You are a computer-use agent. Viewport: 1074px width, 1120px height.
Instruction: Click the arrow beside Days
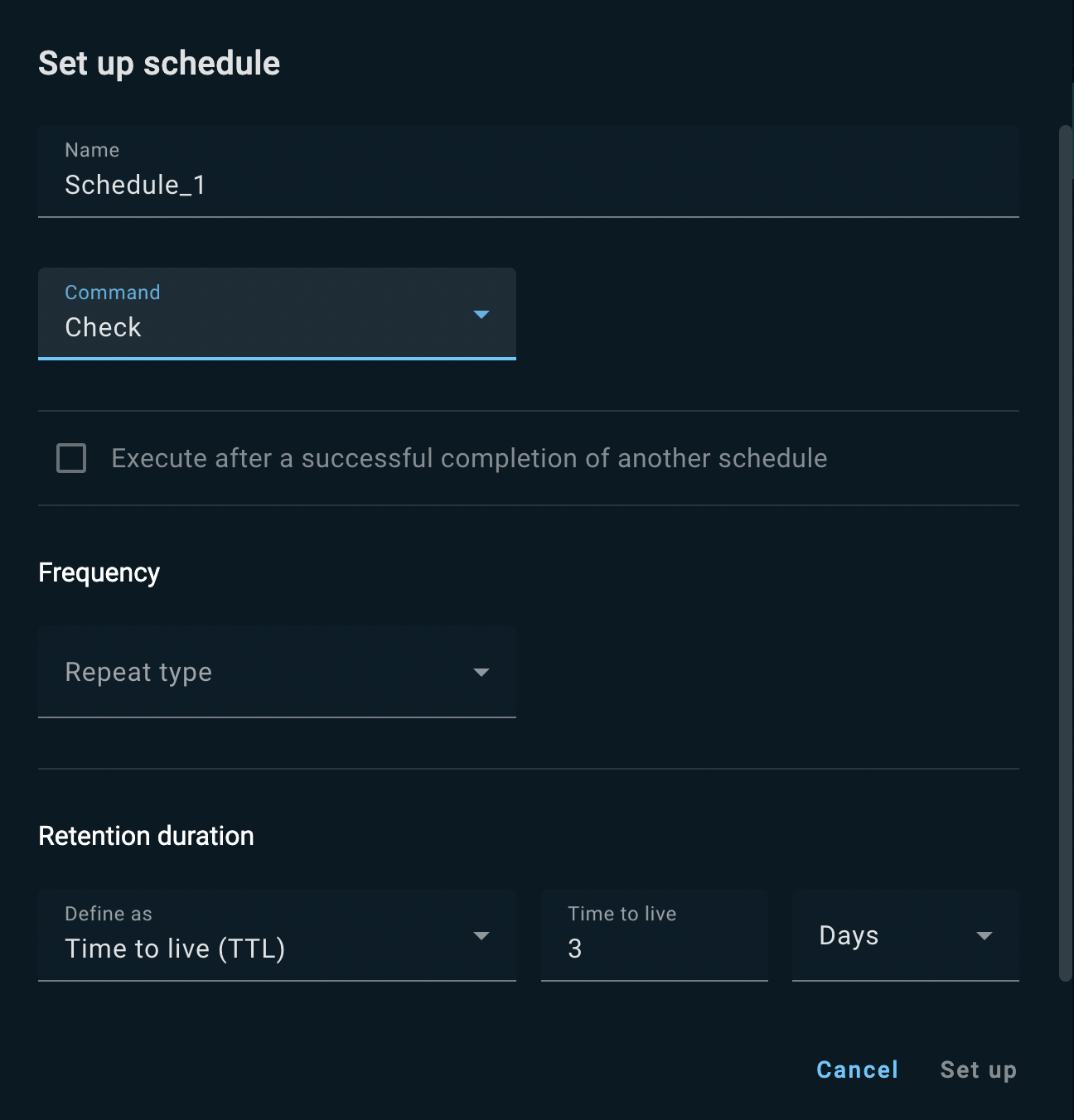pos(984,936)
